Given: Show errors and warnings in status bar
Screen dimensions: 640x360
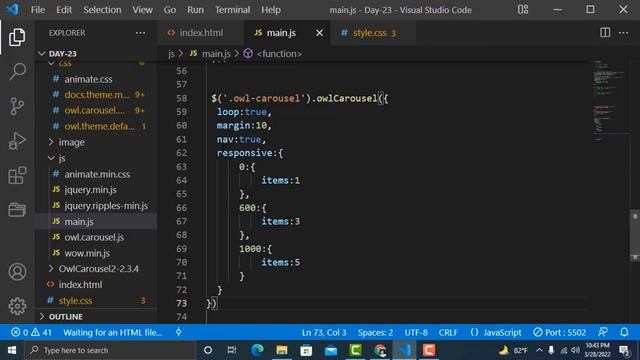Looking at the screenshot, I should click(x=31, y=332).
